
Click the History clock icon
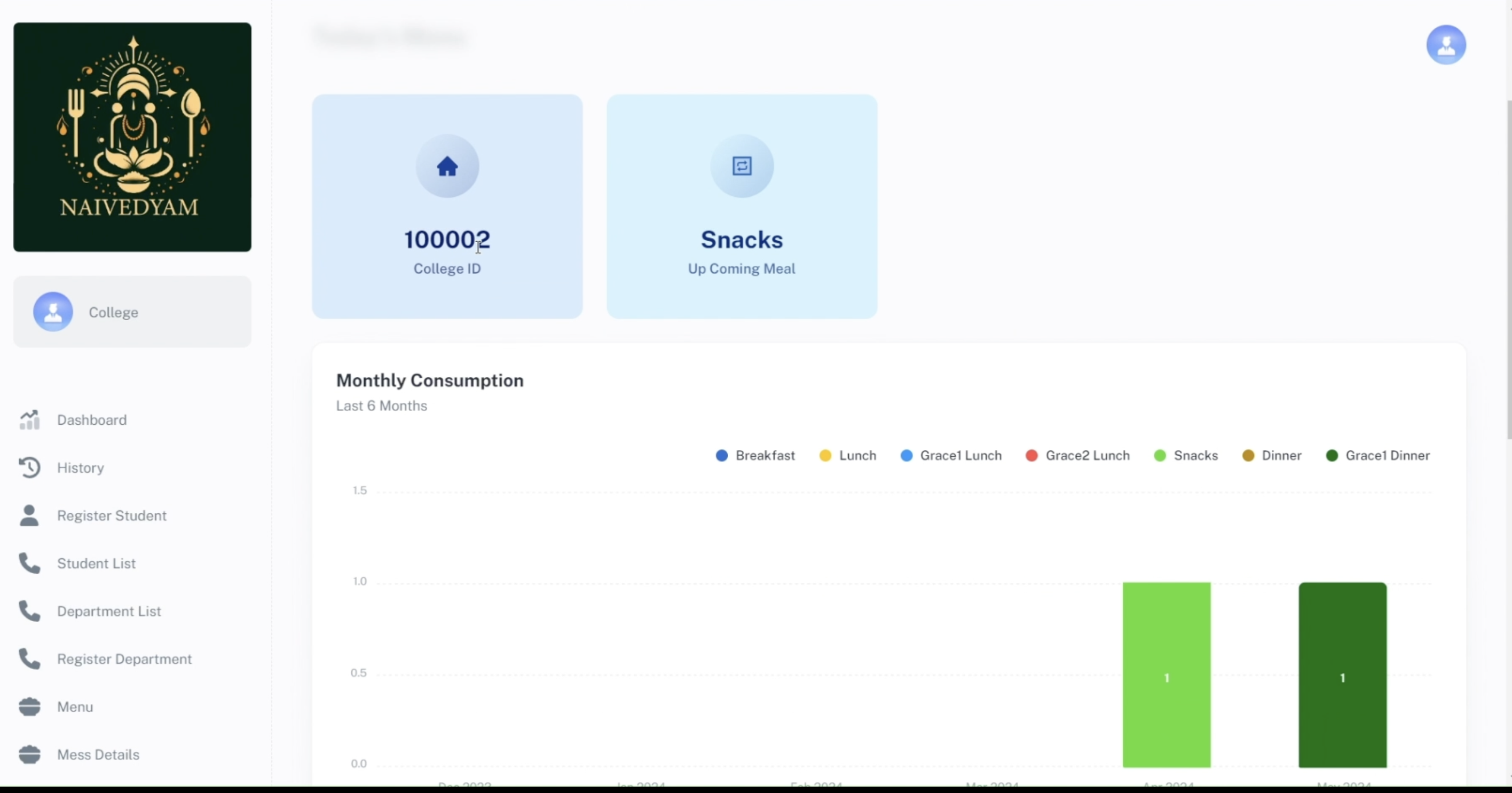coord(29,467)
